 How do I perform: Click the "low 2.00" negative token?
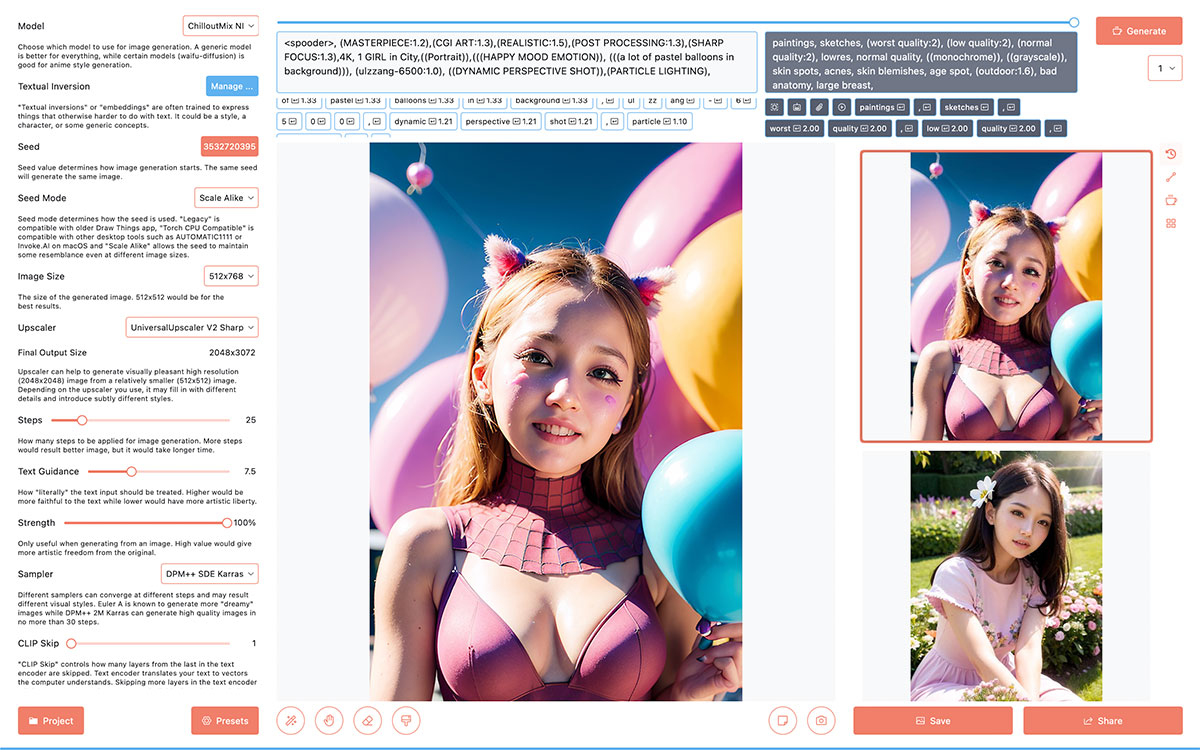coord(947,128)
